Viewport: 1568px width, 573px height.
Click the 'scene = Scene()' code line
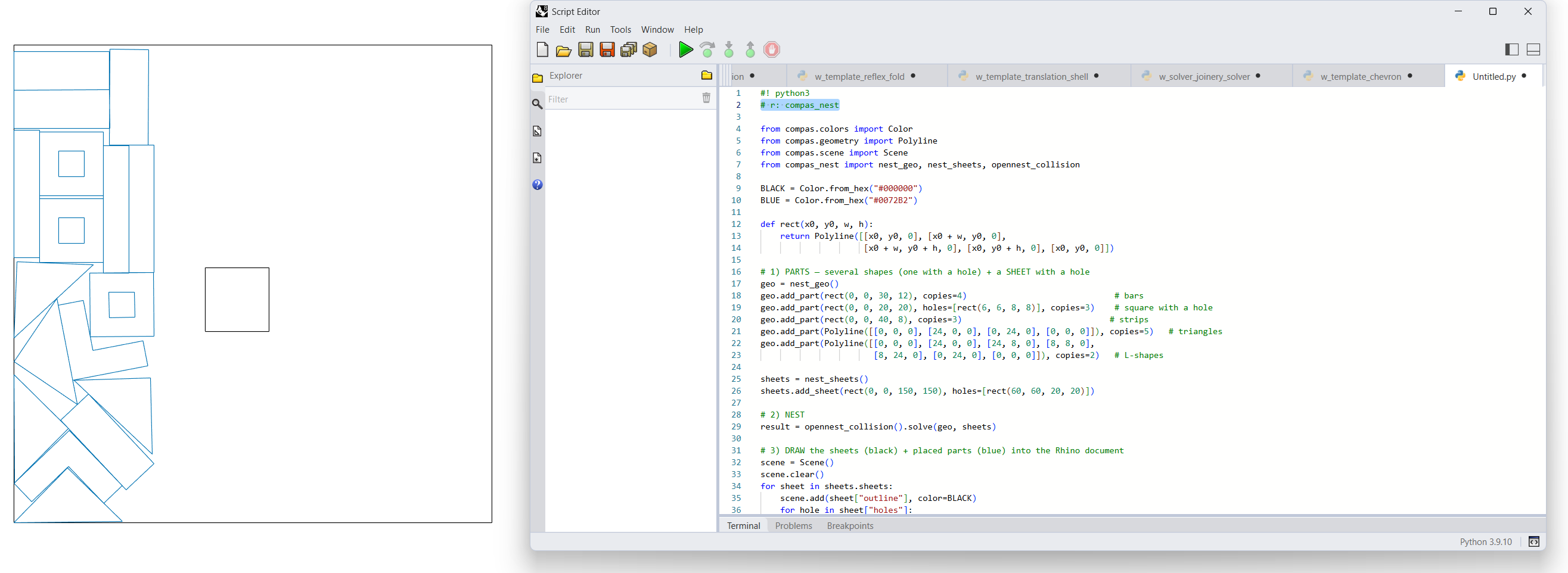point(797,462)
